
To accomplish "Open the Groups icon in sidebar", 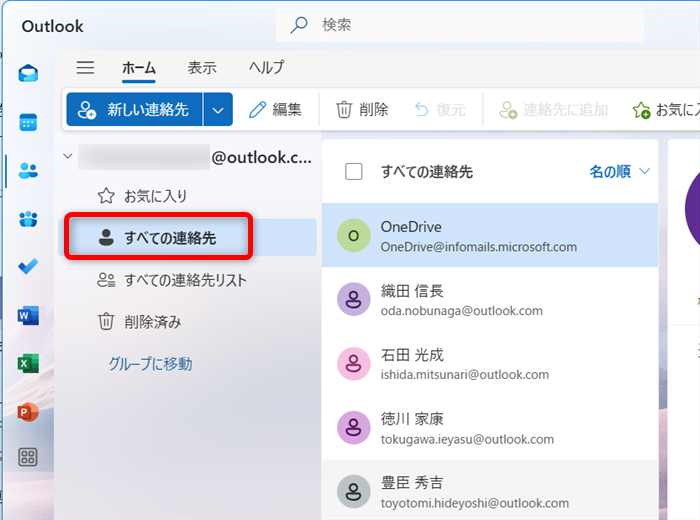I will [28, 219].
